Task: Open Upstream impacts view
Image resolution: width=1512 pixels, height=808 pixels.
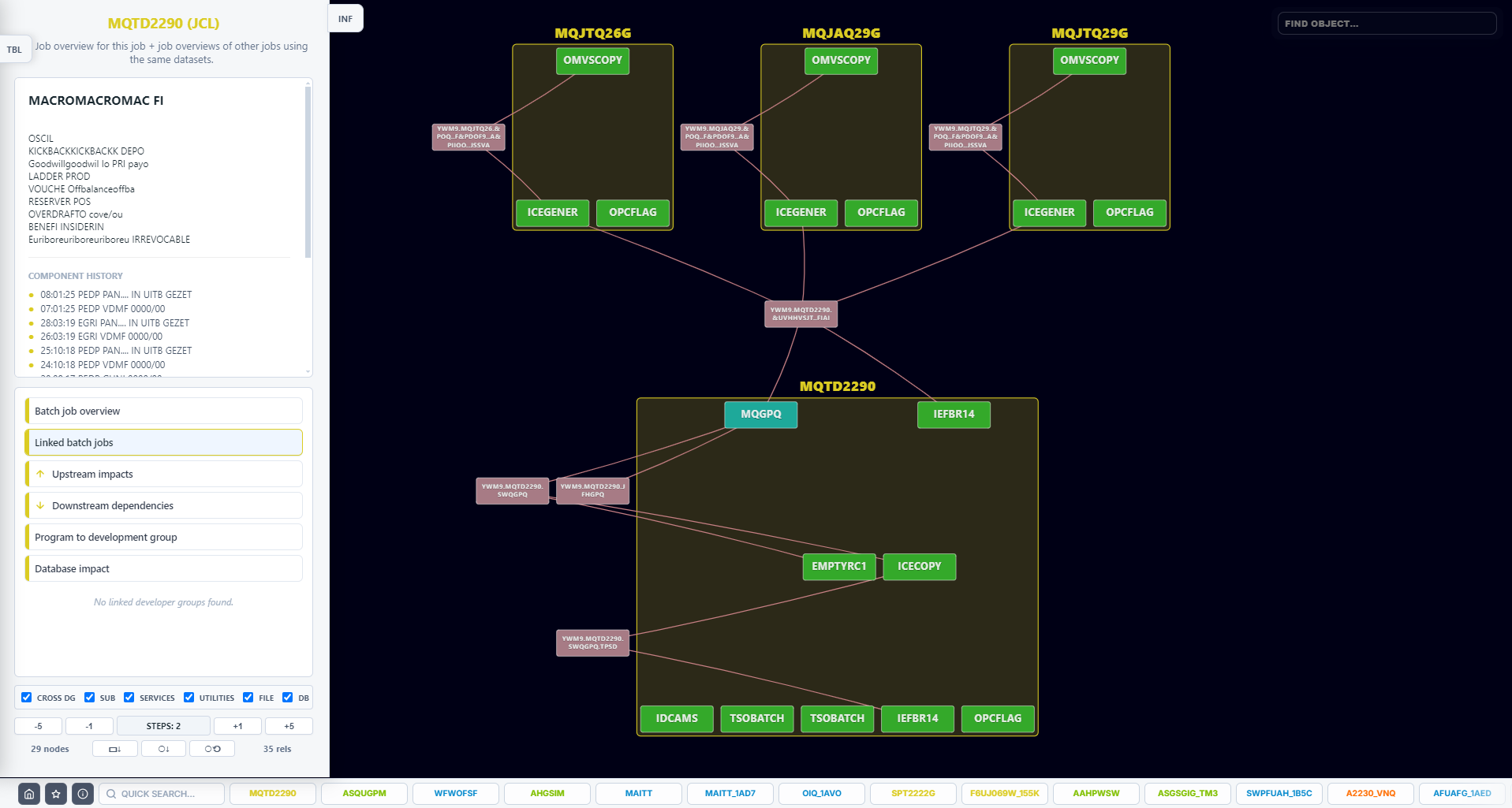Action: [164, 474]
